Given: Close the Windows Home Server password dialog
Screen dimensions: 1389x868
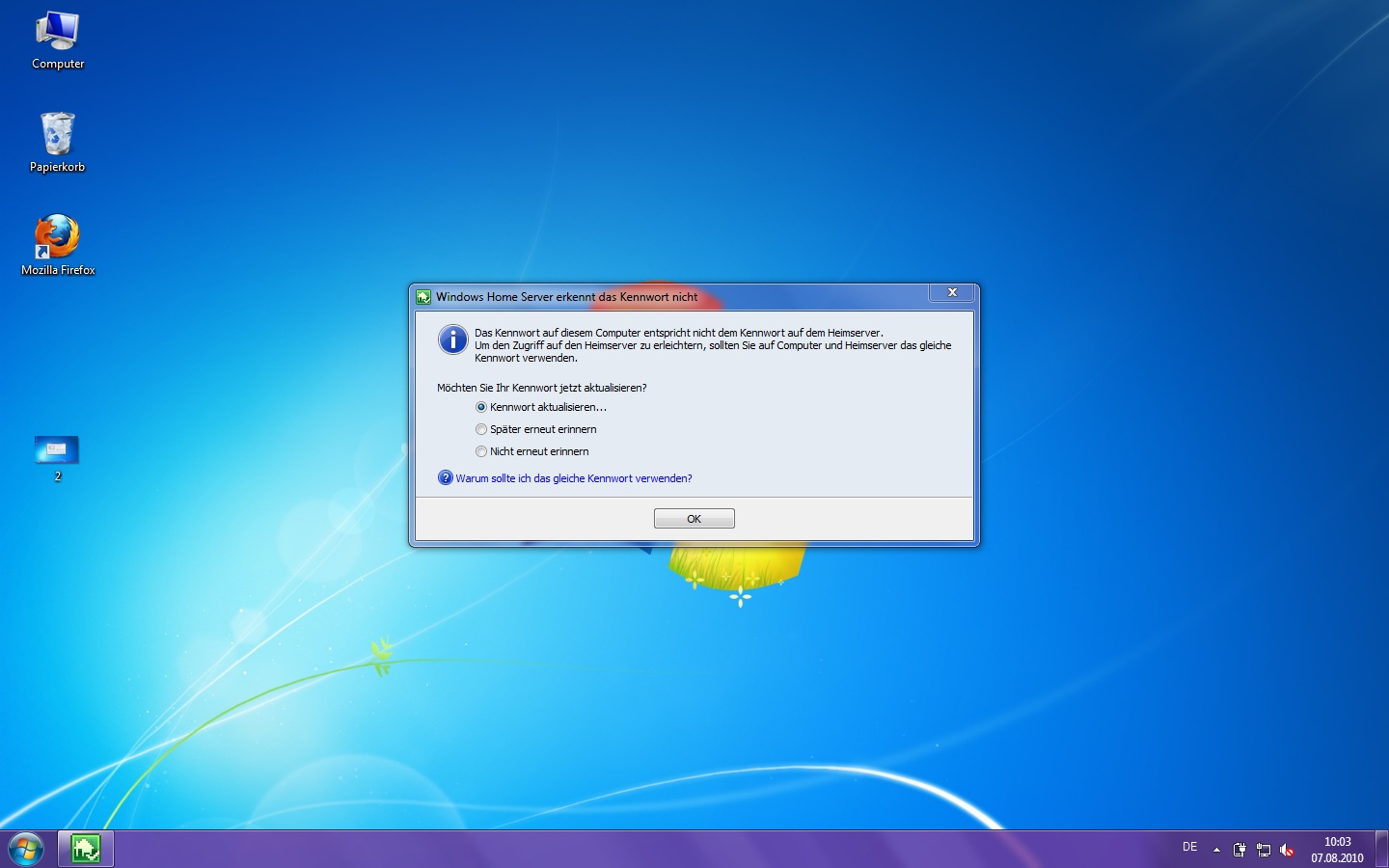Looking at the screenshot, I should click(x=951, y=293).
